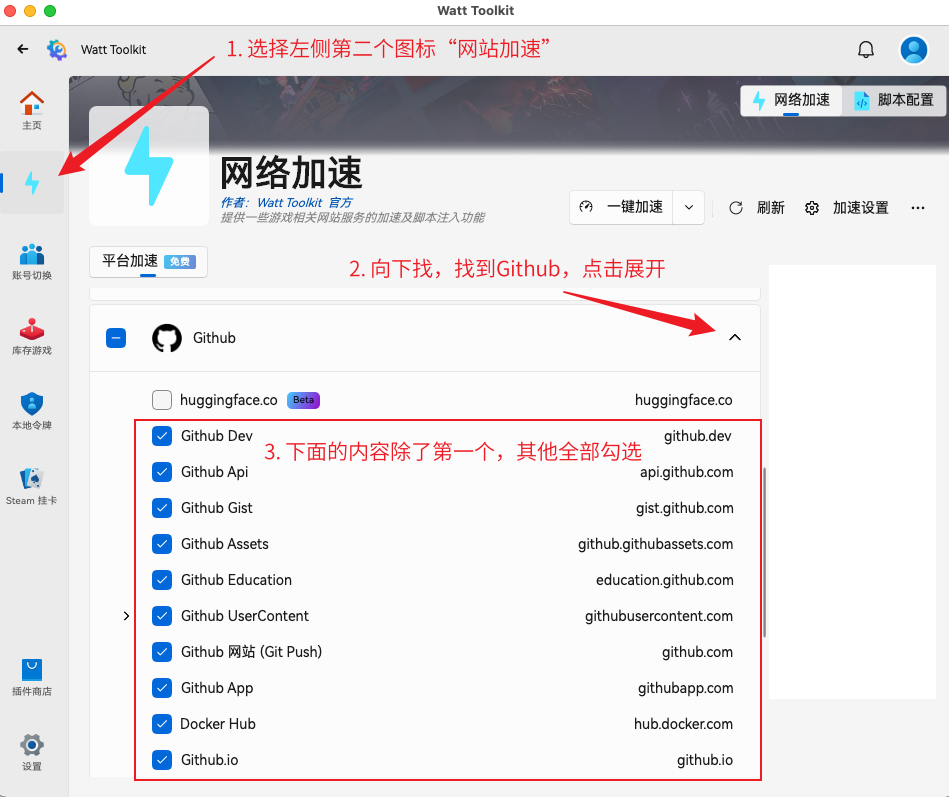Uncheck the Docker Hub checkbox

[x=162, y=724]
